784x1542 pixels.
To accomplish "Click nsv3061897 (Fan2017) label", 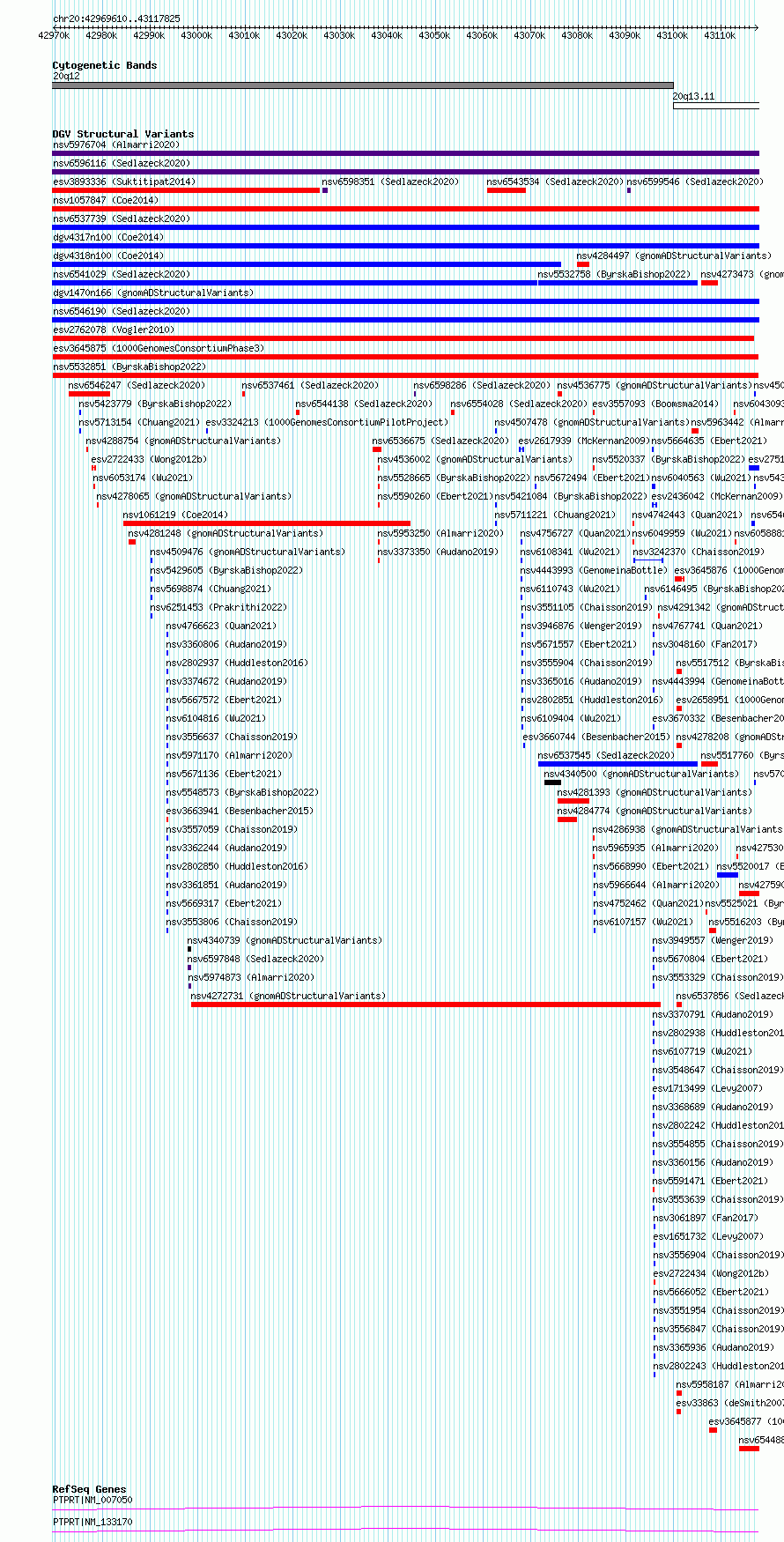I will click(706, 1218).
